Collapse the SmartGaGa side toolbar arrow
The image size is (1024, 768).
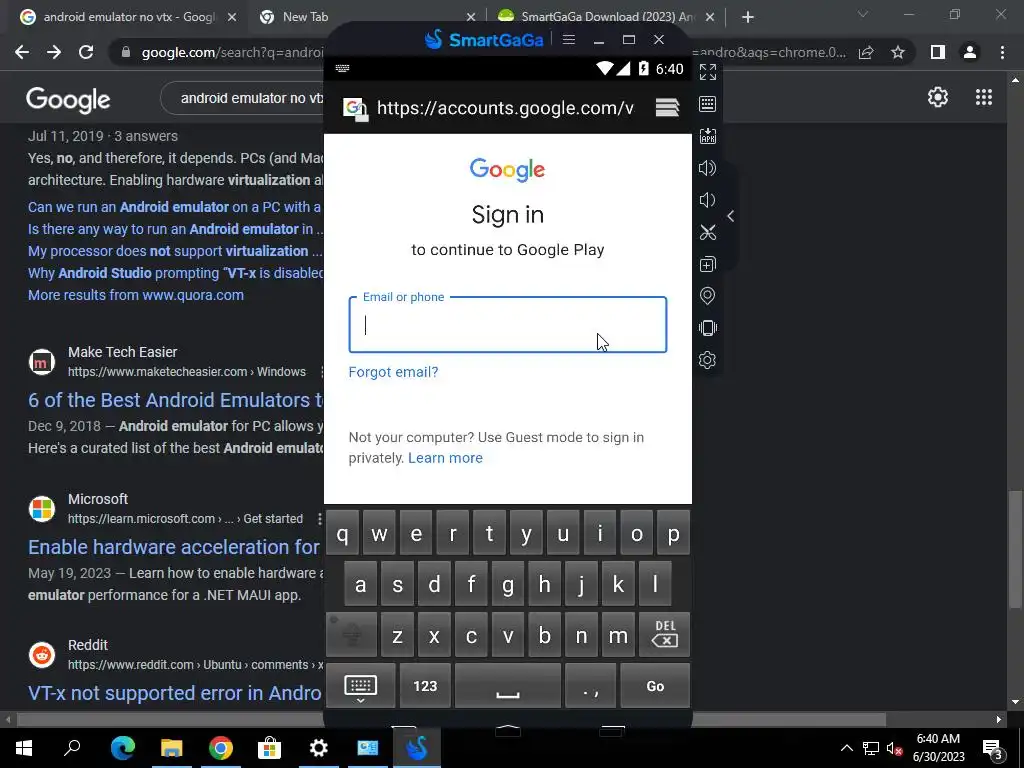(731, 216)
